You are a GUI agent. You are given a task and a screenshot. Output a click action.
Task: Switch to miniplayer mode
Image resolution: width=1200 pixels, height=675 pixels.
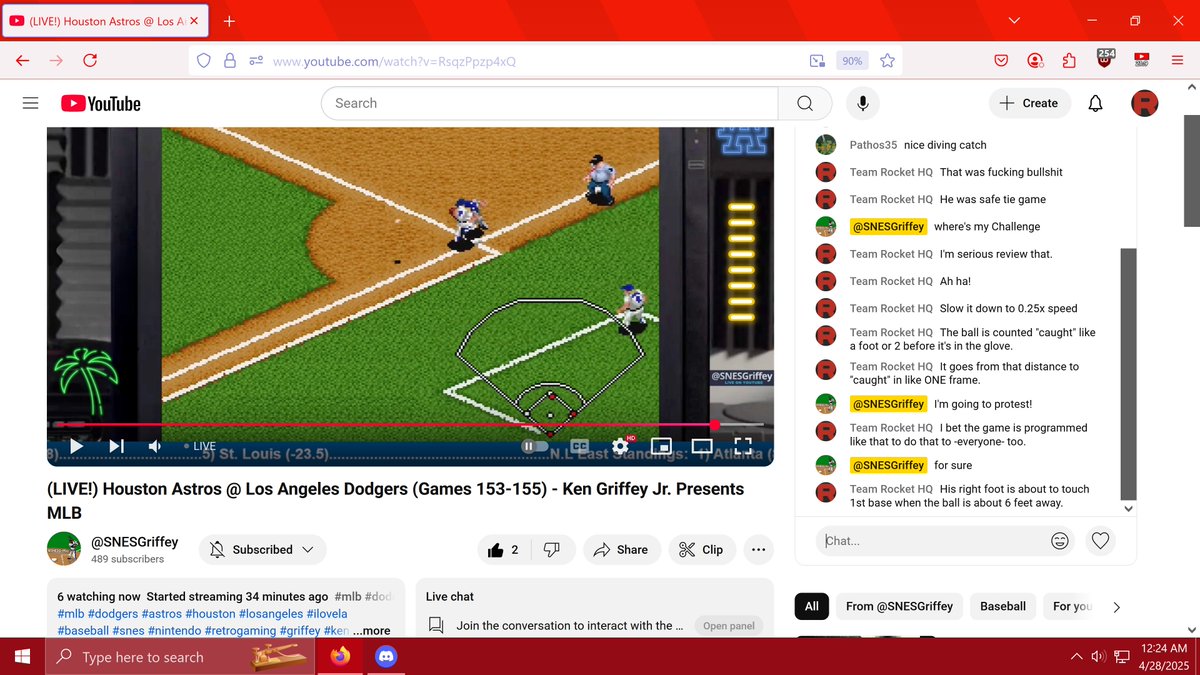(x=661, y=445)
